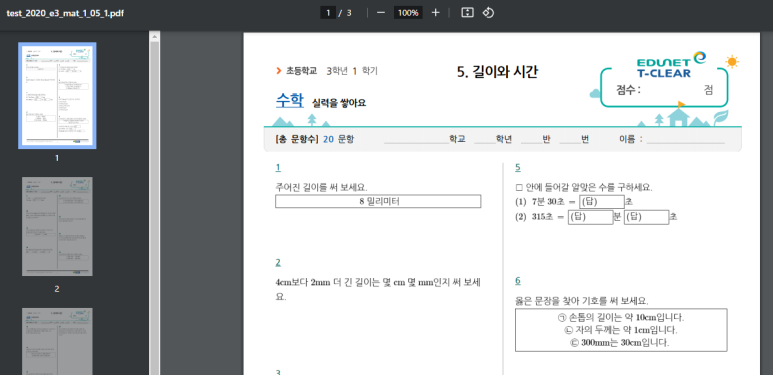Screen dimensions: 773x375
Task: Open page 2 thumbnail
Action: click(x=57, y=226)
